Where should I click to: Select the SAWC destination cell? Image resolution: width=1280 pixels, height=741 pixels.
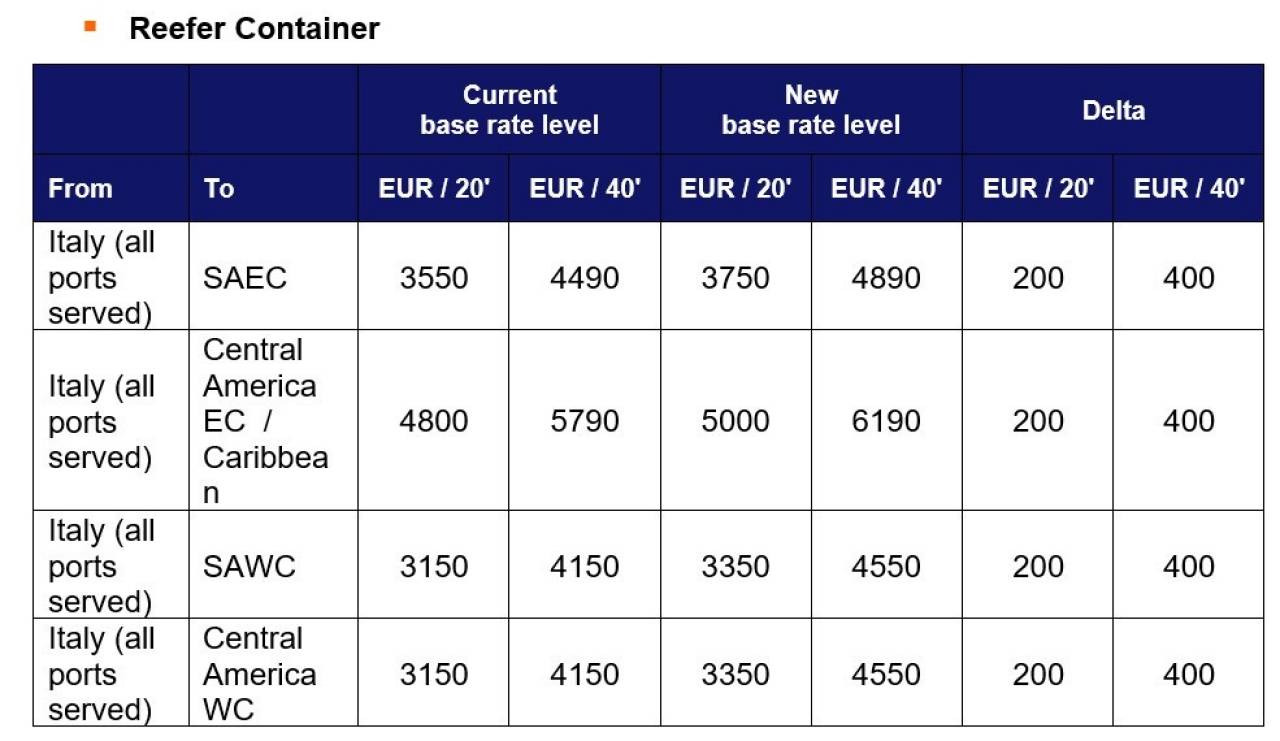(273, 566)
